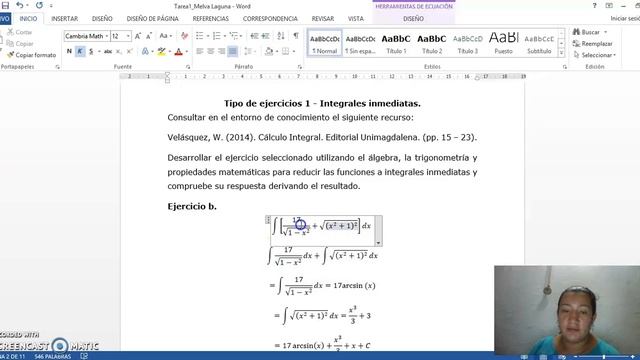
Task: Toggle justified text alignment
Action: 232,51
